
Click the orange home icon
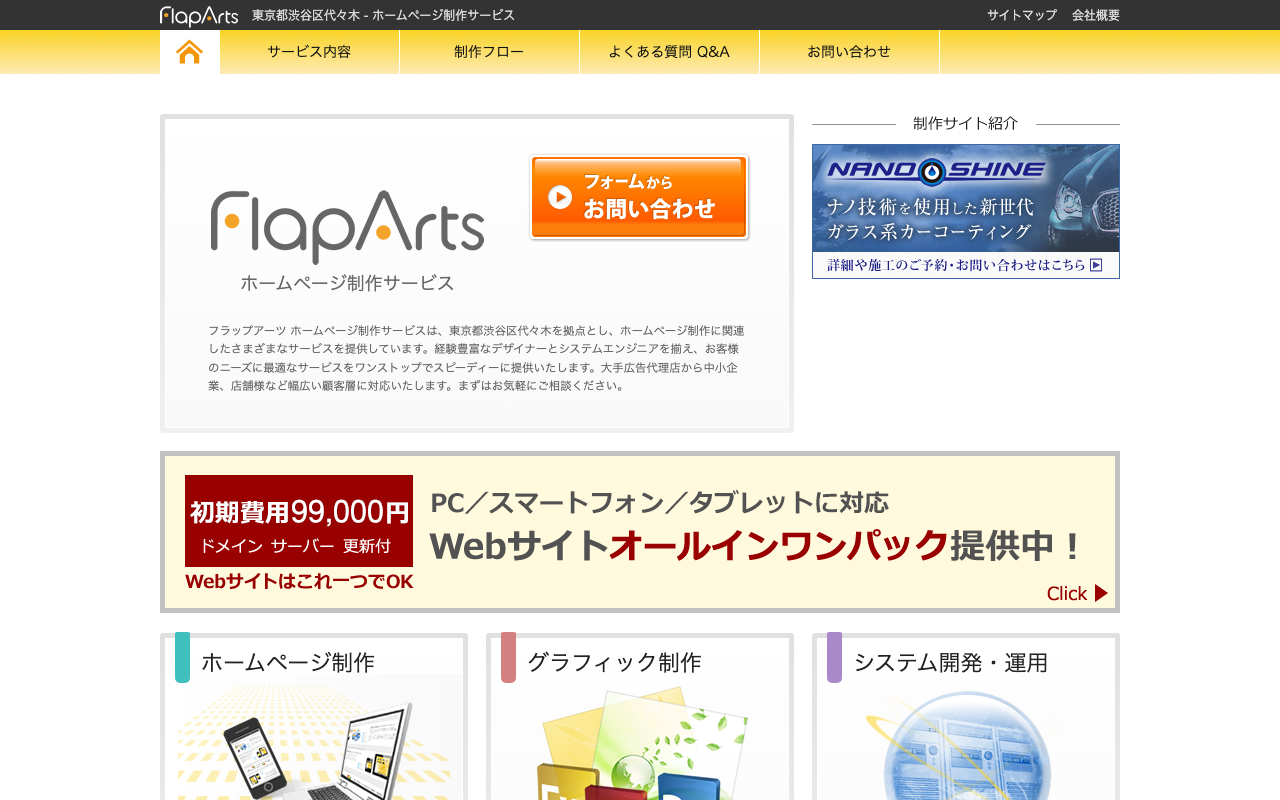(190, 52)
